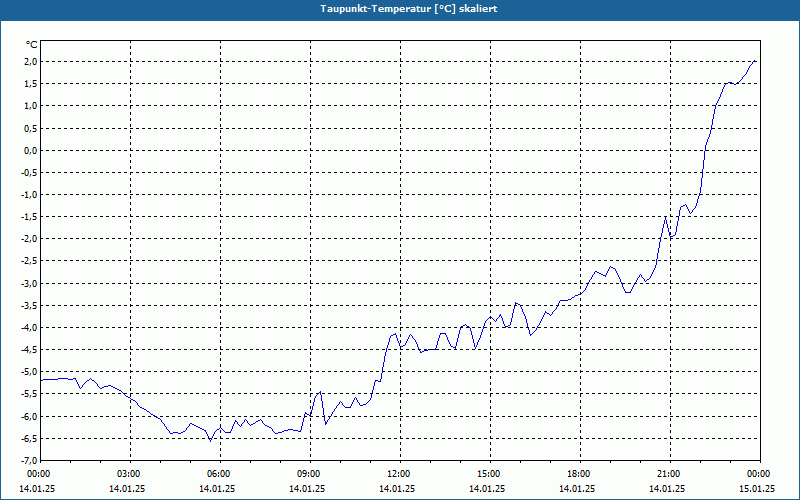Click the '09:00' time axis label

coord(310,474)
